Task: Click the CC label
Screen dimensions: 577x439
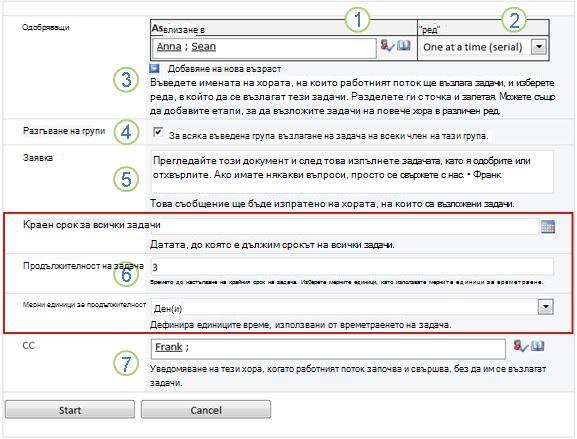Action: [x=28, y=346]
